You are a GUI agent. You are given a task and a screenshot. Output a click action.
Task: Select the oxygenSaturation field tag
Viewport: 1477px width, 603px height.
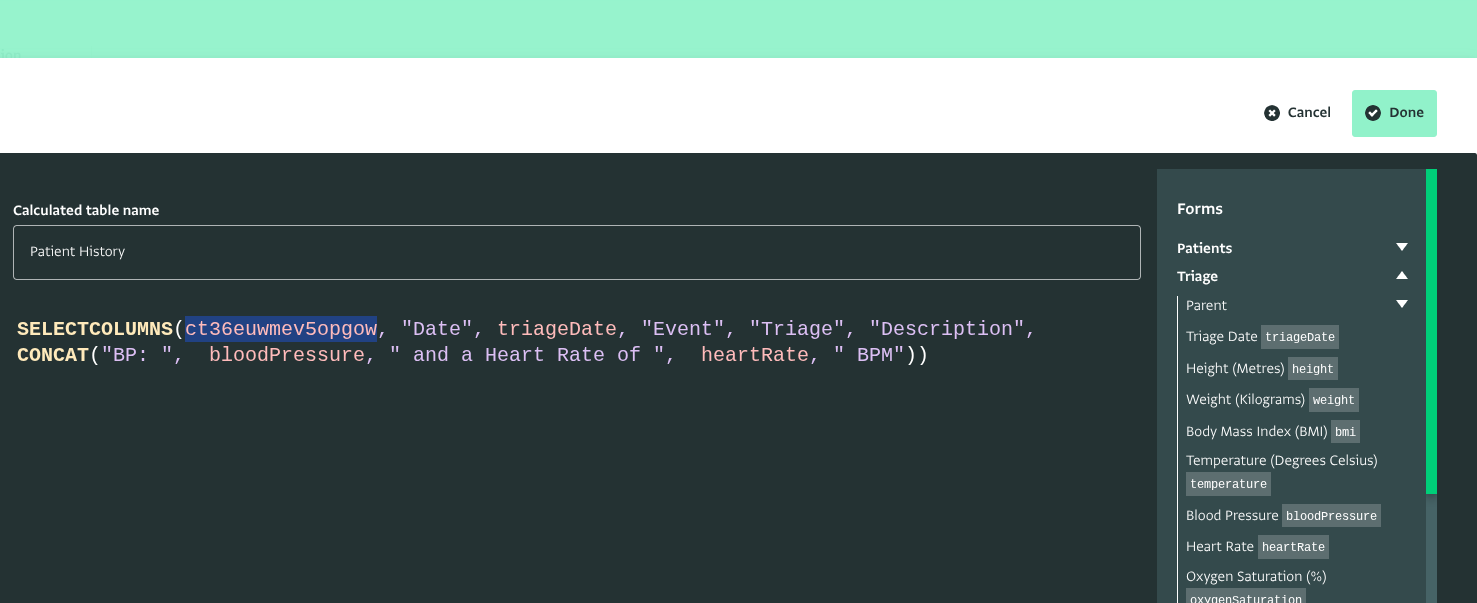pyautogui.click(x=1245, y=598)
